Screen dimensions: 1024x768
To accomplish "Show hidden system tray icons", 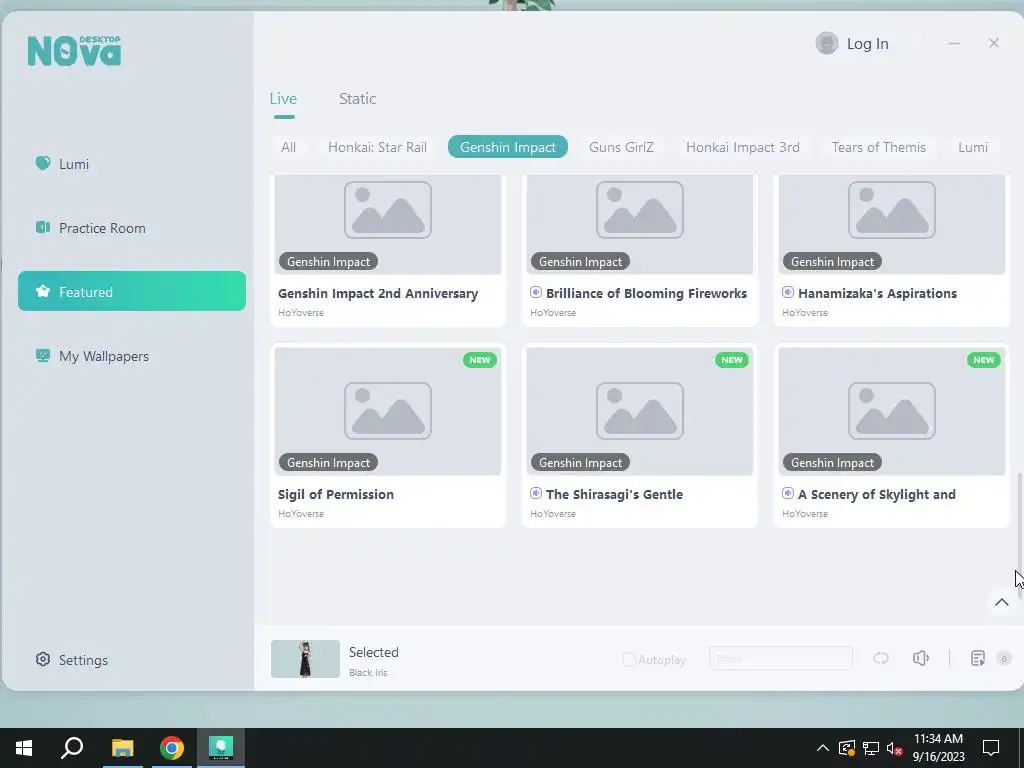I will [823, 748].
